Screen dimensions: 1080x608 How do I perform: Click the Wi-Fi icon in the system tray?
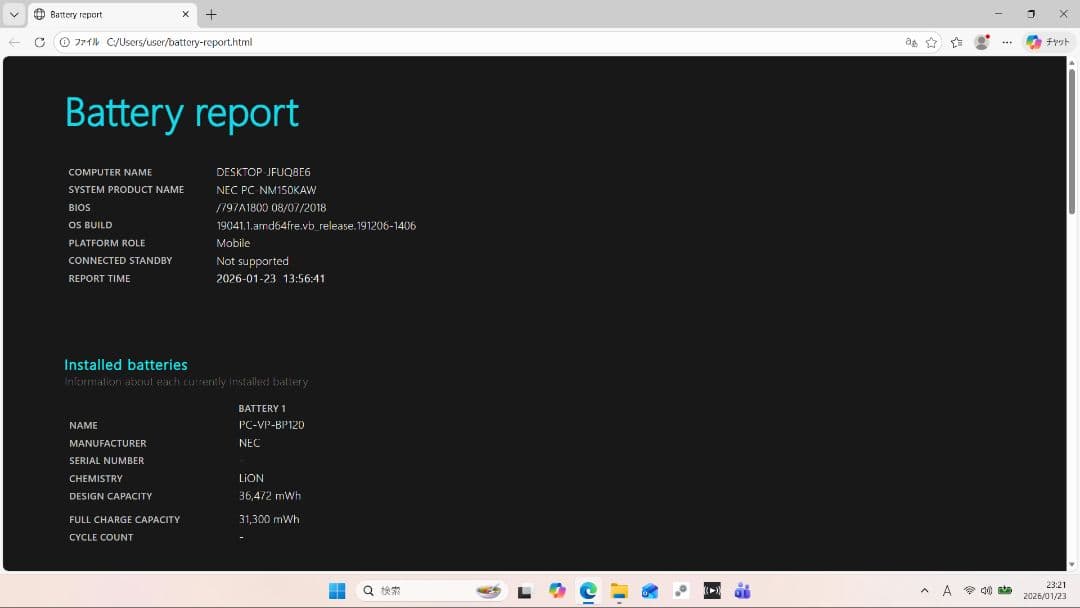(x=970, y=590)
